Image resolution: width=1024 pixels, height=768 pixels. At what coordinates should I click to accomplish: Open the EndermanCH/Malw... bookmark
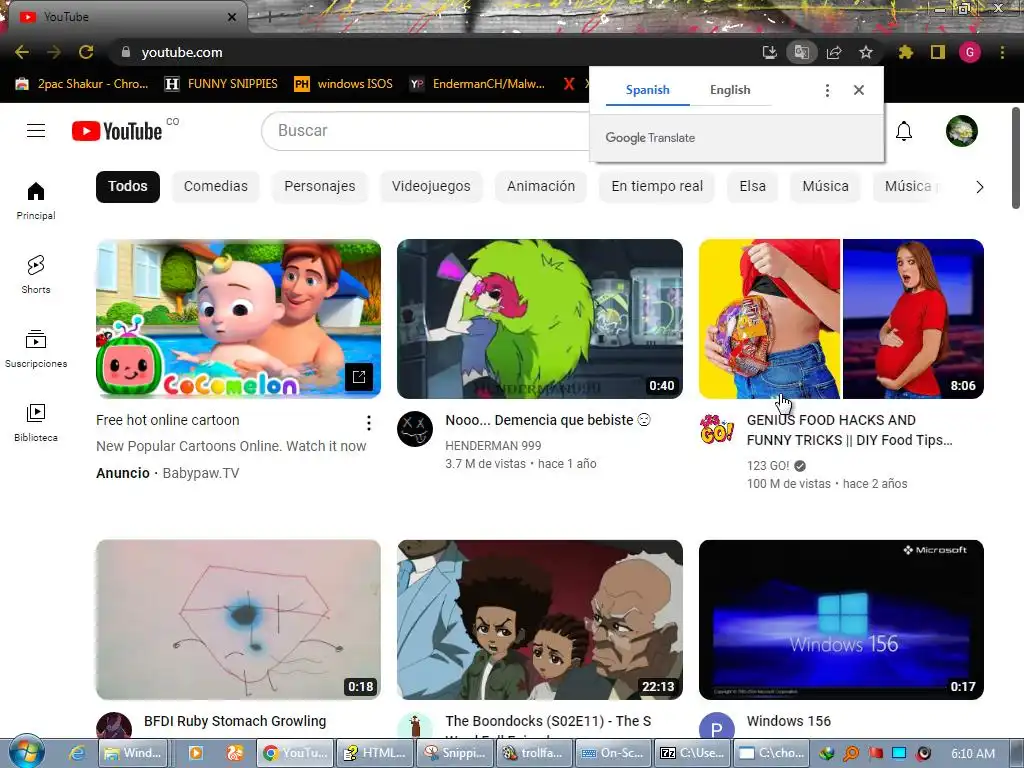click(x=478, y=84)
